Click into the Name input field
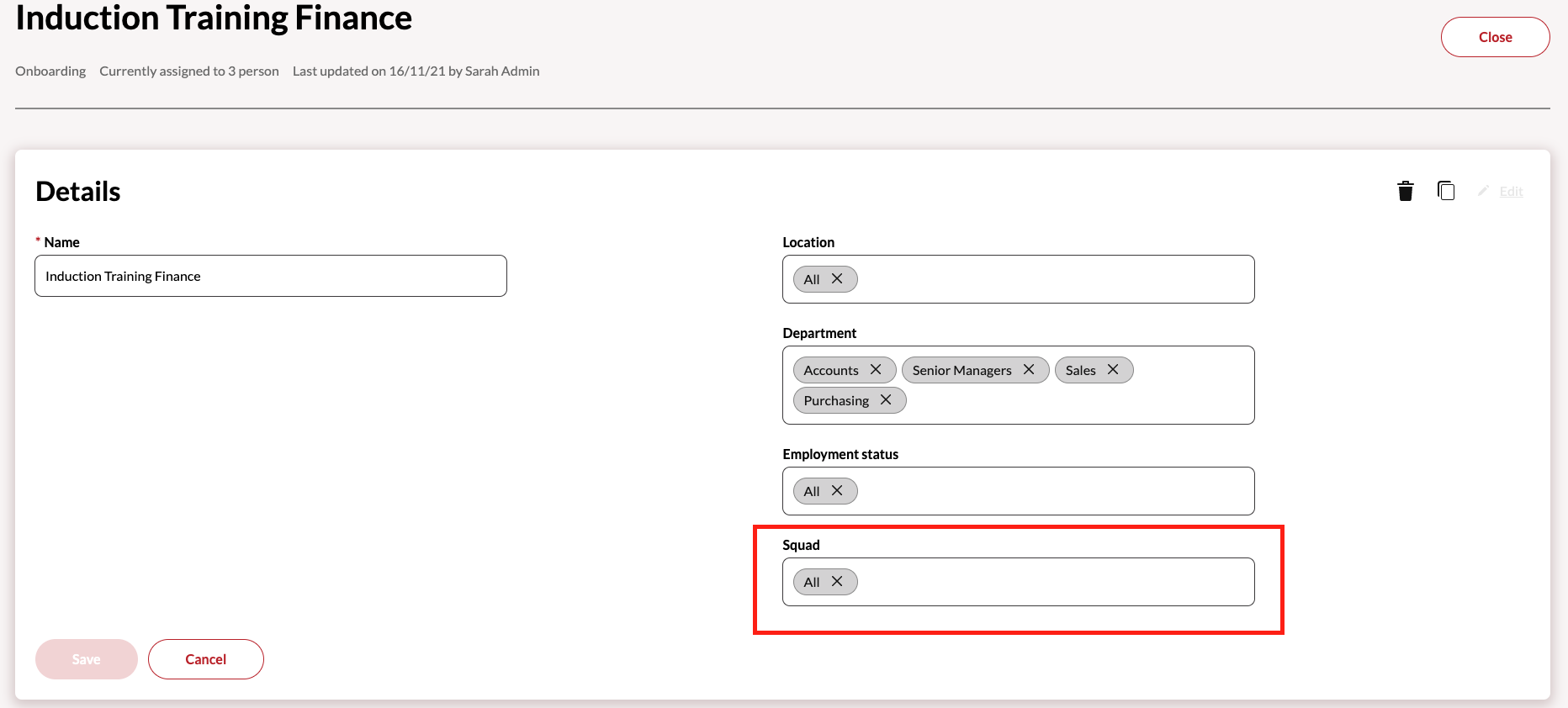The height and width of the screenshot is (708, 1568). point(270,276)
